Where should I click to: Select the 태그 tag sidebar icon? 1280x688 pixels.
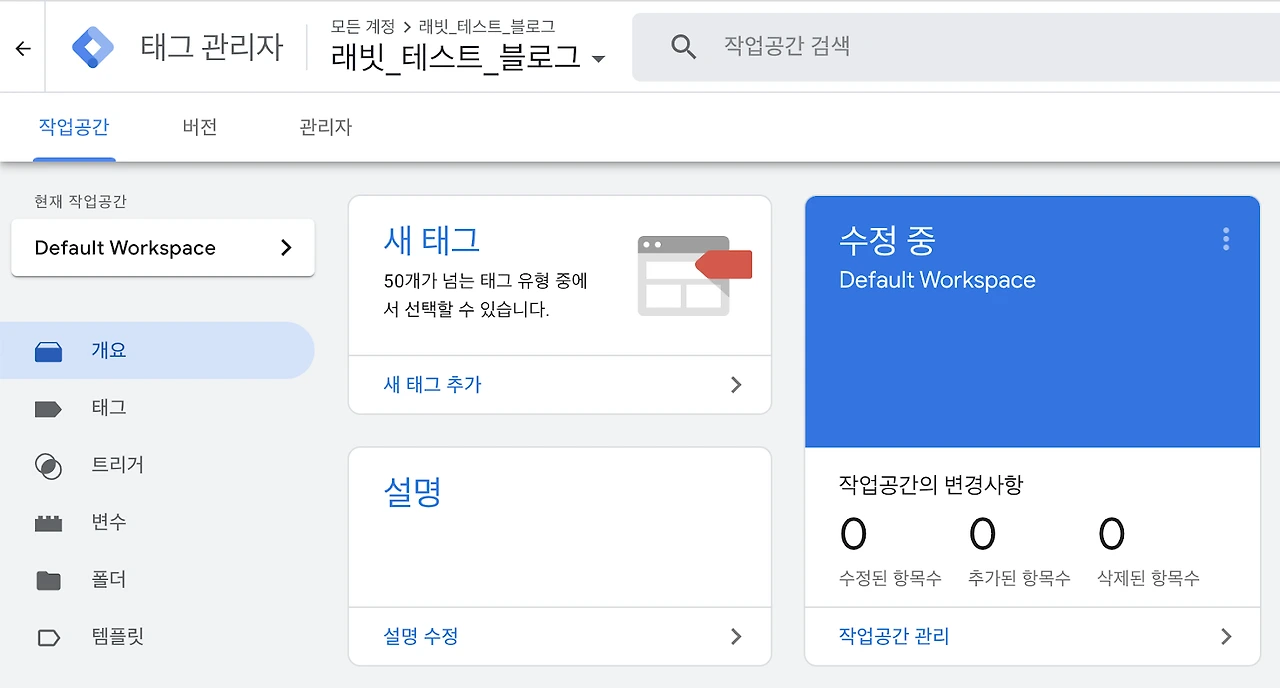click(48, 408)
